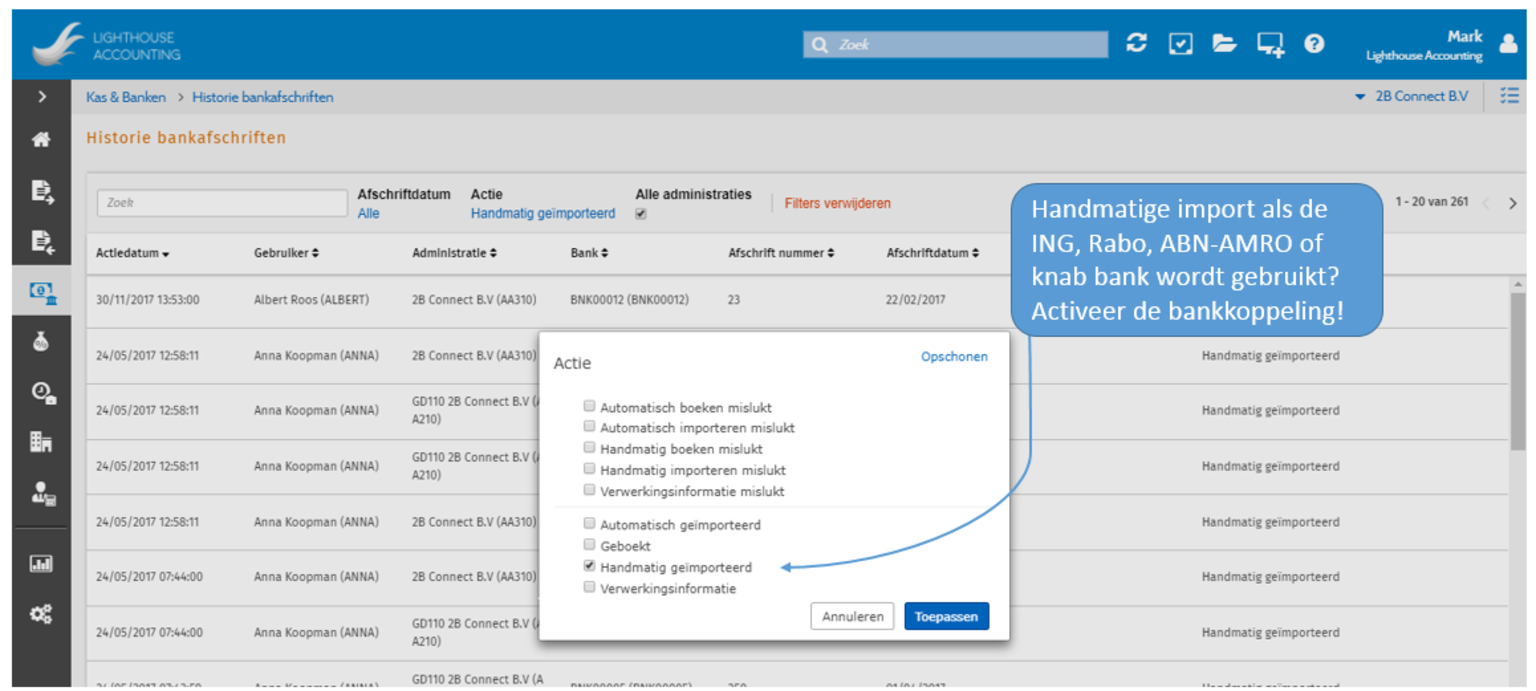Click the user profile icon next to Mark
The height and width of the screenshot is (691, 1536).
pyautogui.click(x=1508, y=44)
